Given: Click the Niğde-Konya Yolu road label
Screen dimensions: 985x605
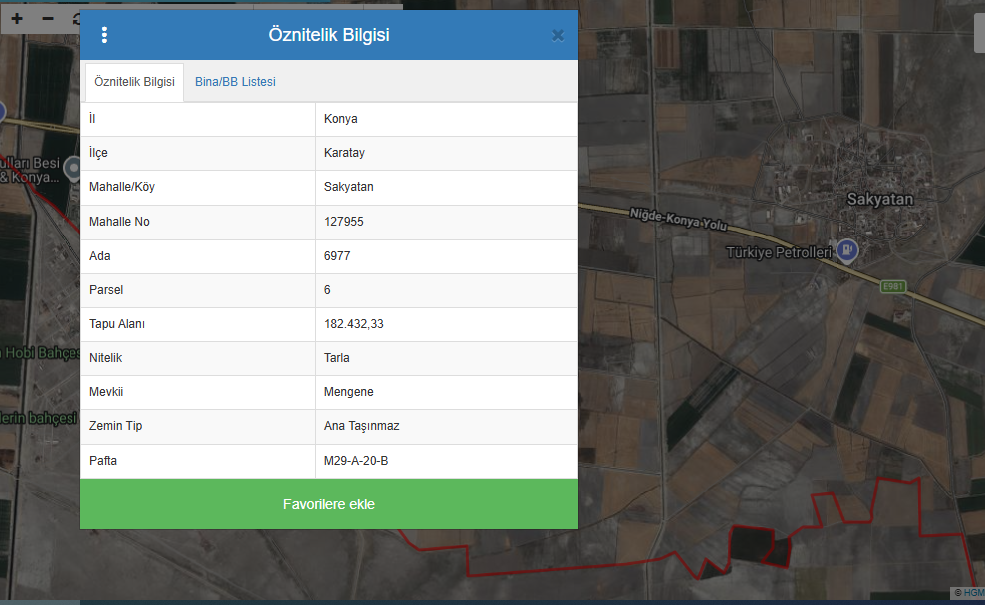Looking at the screenshot, I should tap(678, 219).
